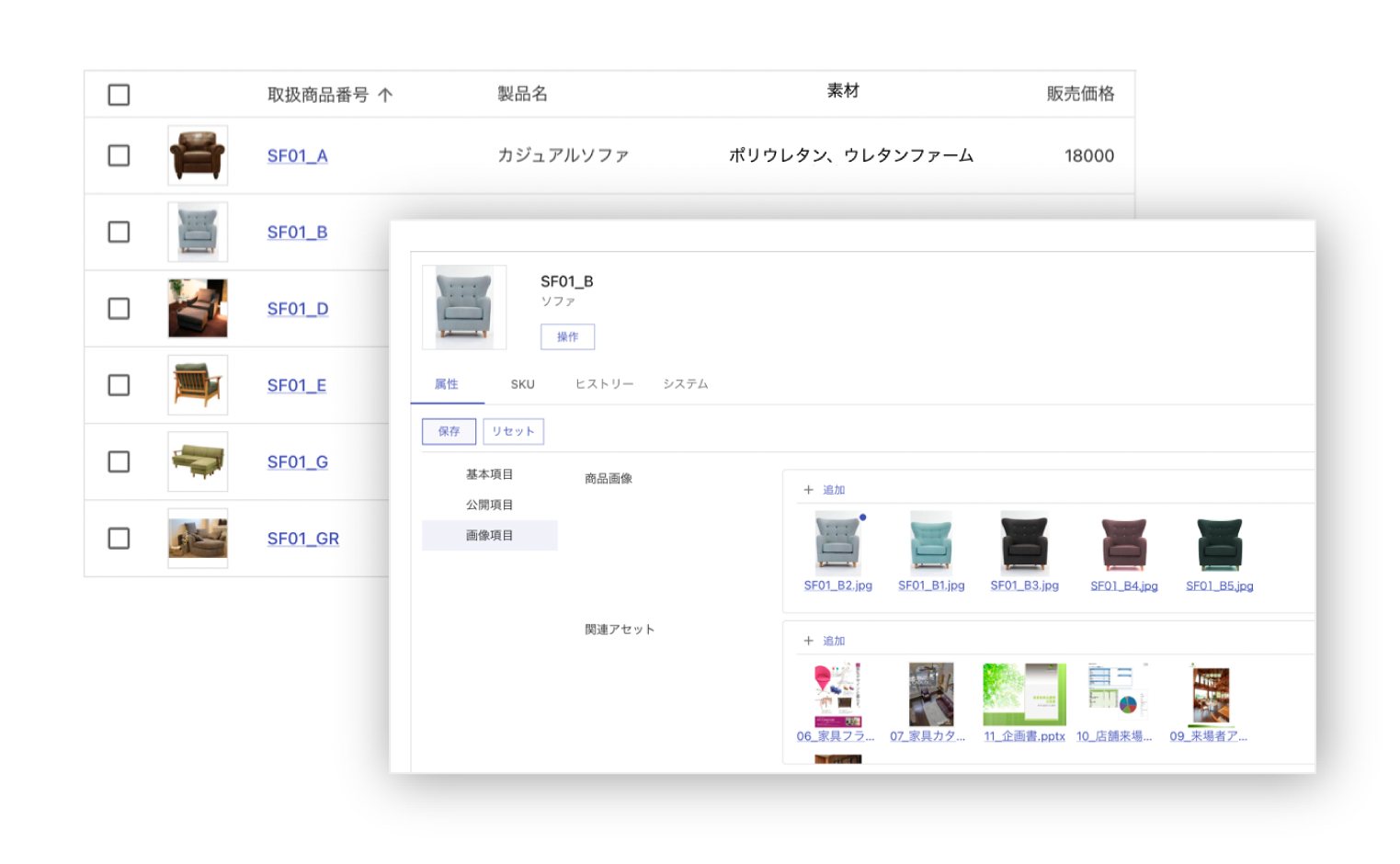Check the box for row SF01_B
1400x864 pixels.
coord(119,232)
